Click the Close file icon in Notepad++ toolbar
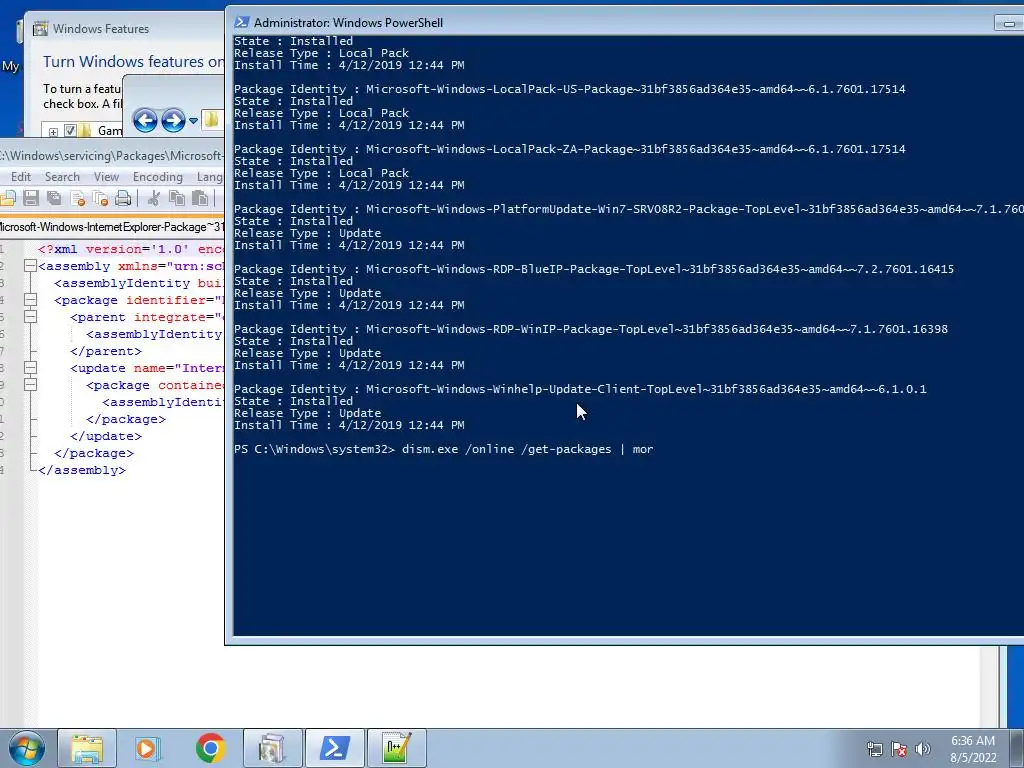Screen dimensions: 1024x768 [77, 198]
